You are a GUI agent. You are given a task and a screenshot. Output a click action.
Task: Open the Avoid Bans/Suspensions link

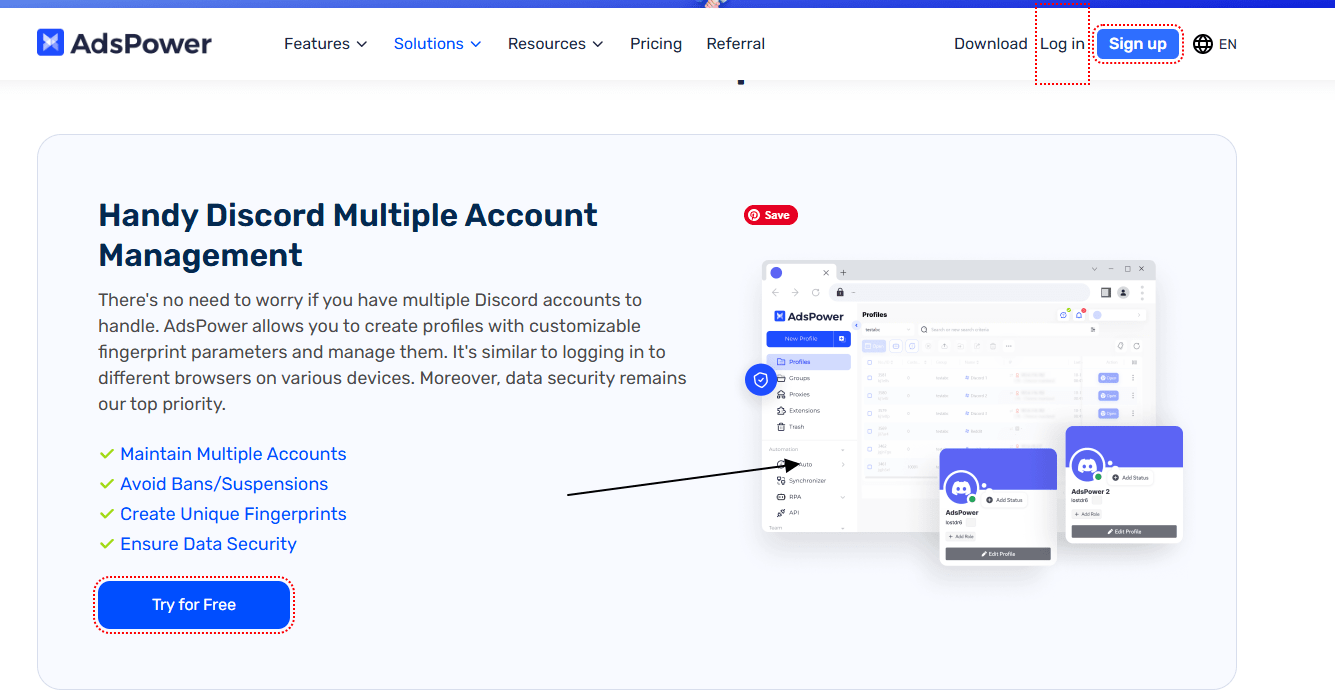tap(224, 484)
